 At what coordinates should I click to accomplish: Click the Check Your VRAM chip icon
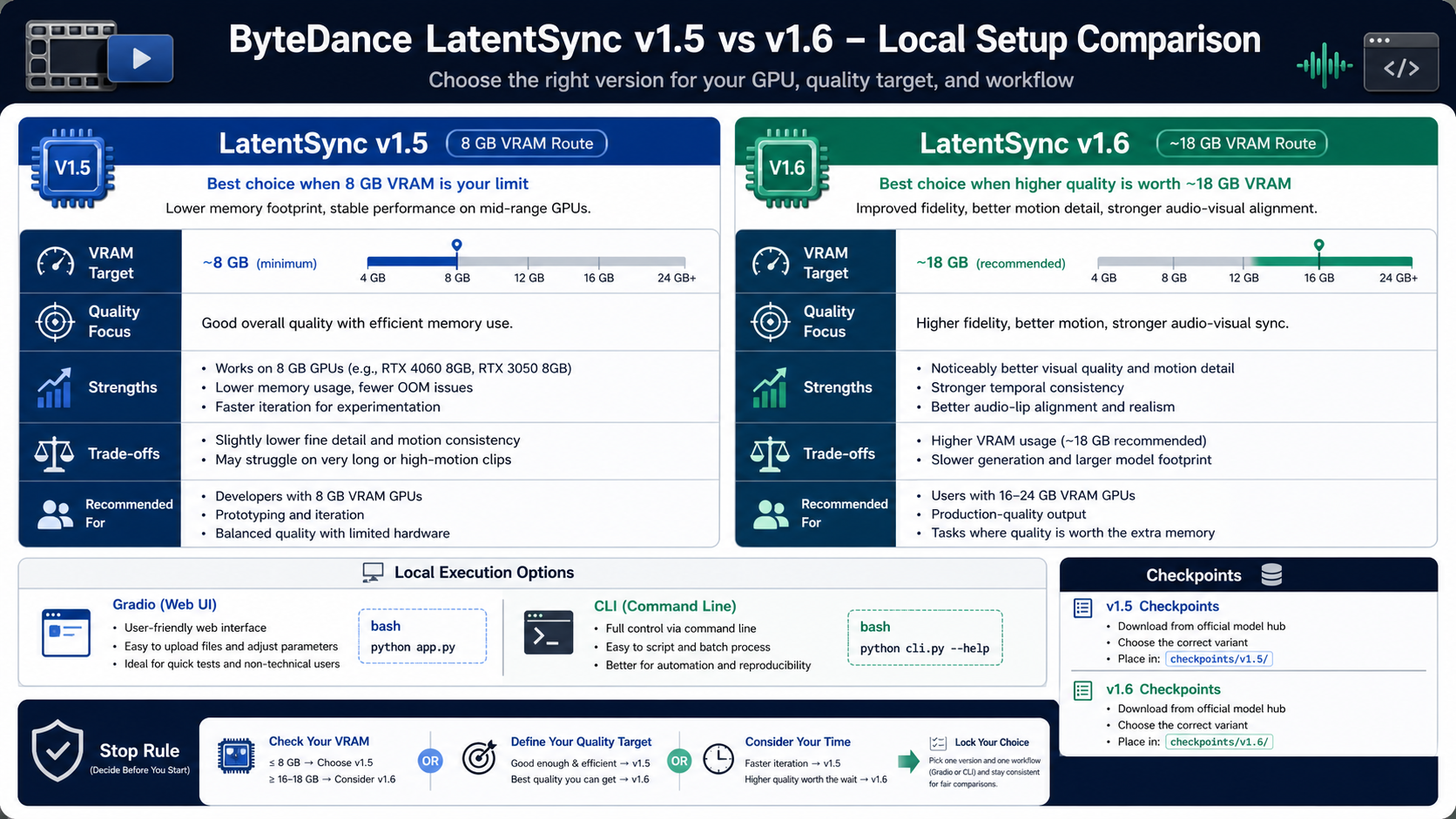coord(236,755)
